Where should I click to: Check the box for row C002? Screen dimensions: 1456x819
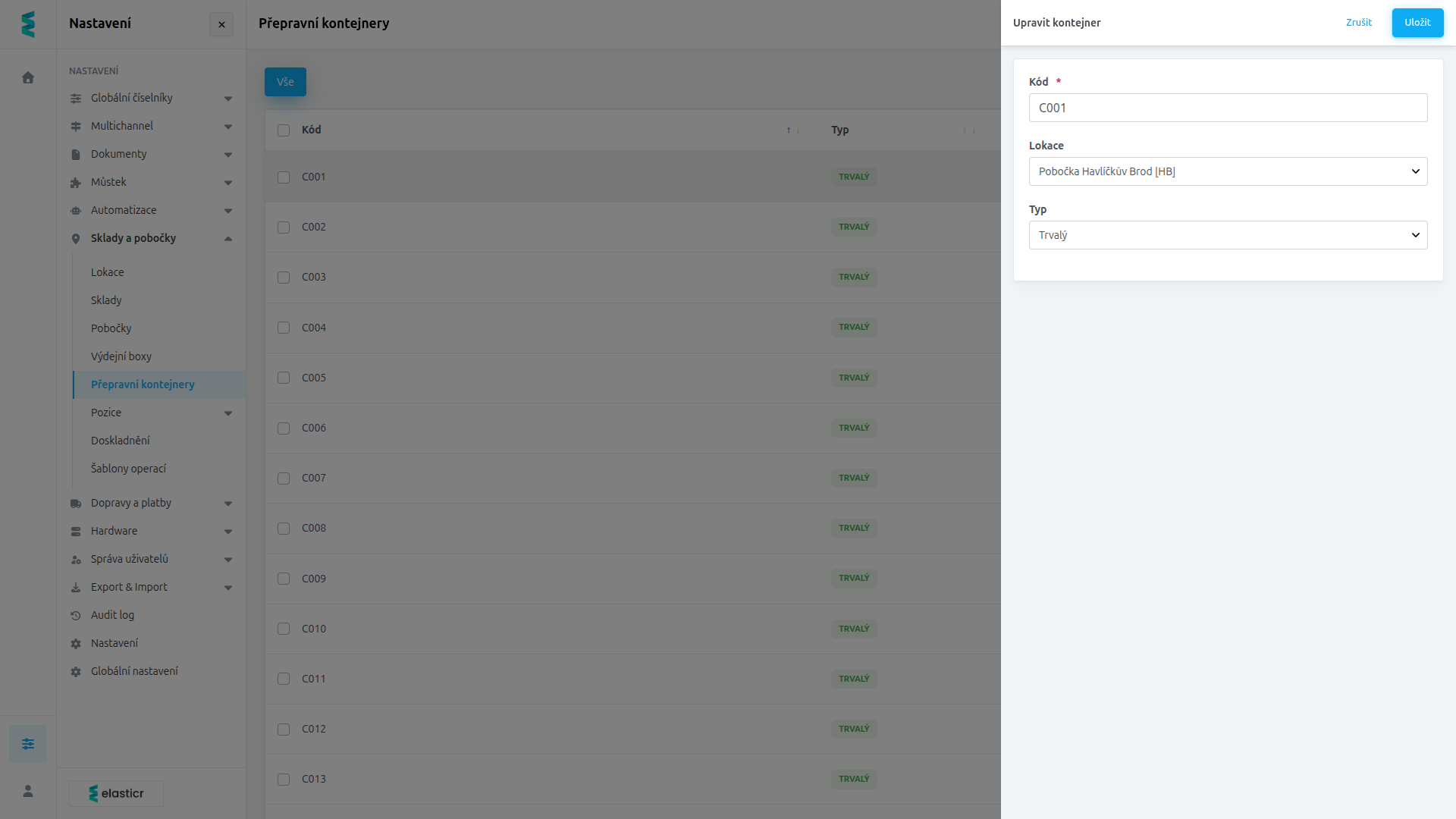(x=284, y=227)
